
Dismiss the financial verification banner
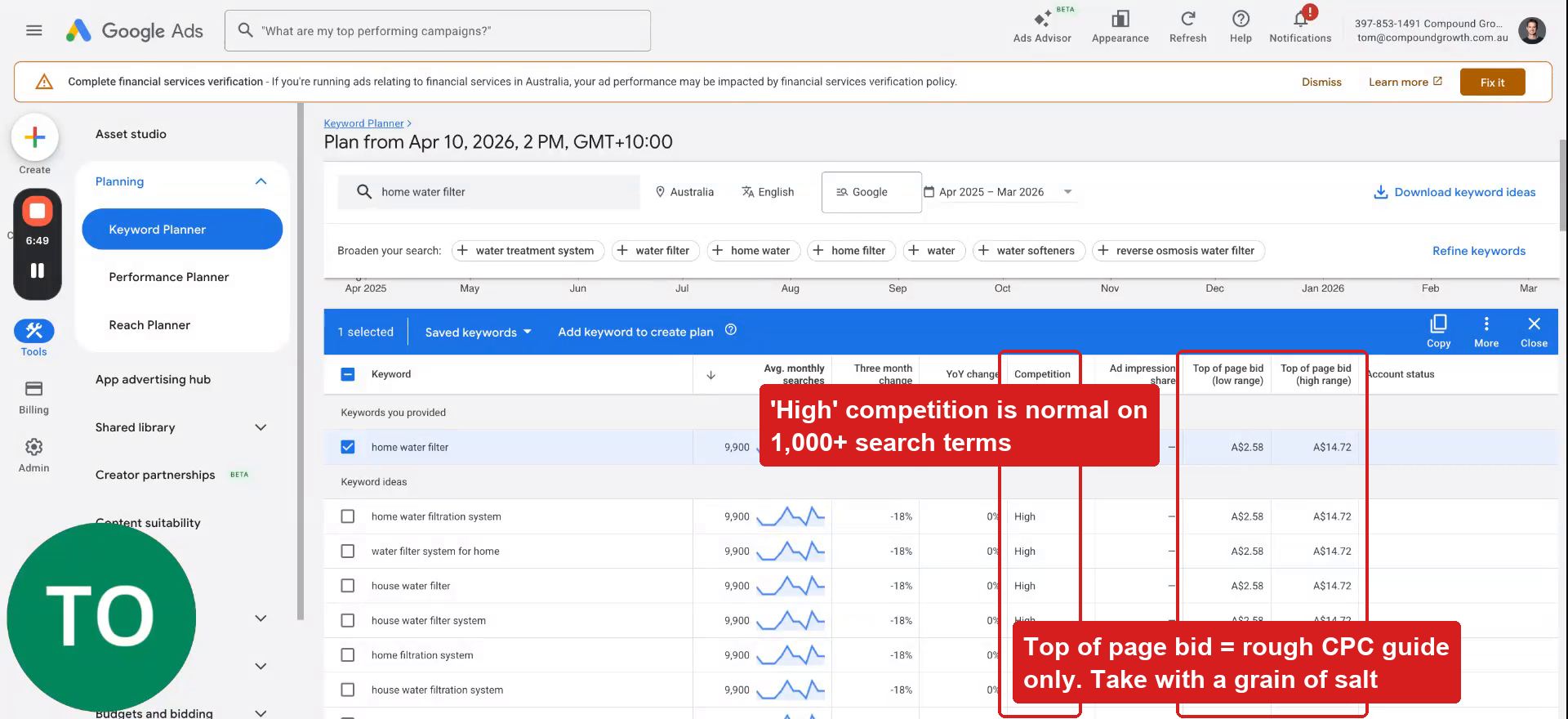click(1321, 82)
